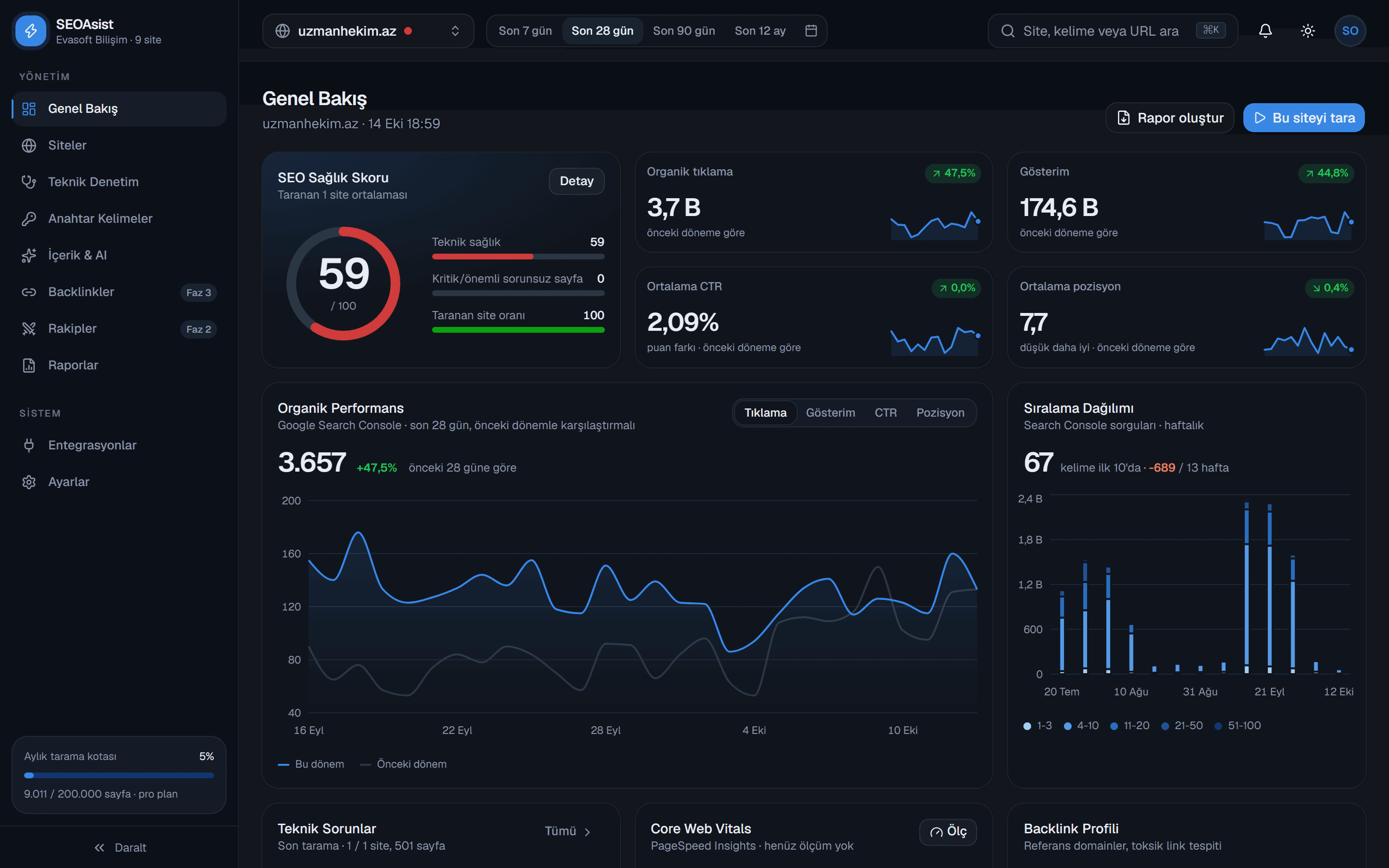The width and height of the screenshot is (1389, 868).
Task: Open notifications with the bell icon
Action: [x=1265, y=31]
